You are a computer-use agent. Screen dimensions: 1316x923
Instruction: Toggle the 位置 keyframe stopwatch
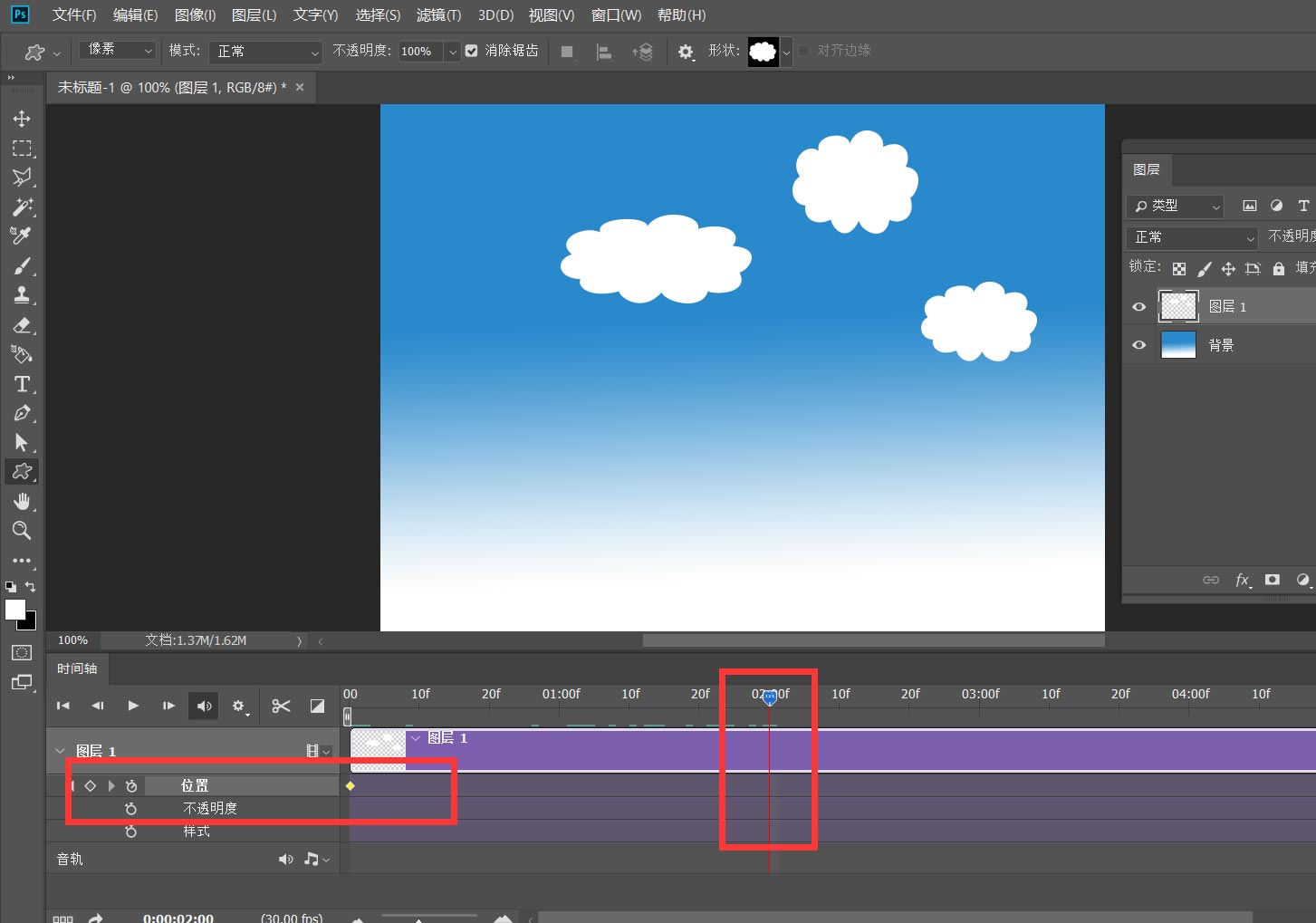click(x=131, y=786)
